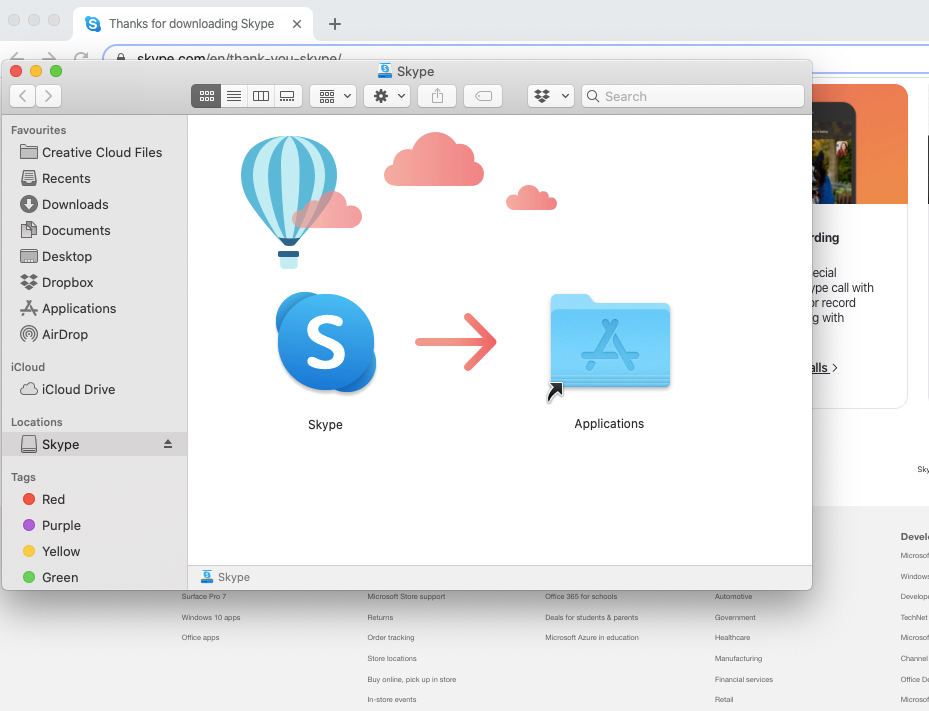The width and height of the screenshot is (929, 711).
Task: Open AirDrop in the sidebar
Action: click(95, 335)
